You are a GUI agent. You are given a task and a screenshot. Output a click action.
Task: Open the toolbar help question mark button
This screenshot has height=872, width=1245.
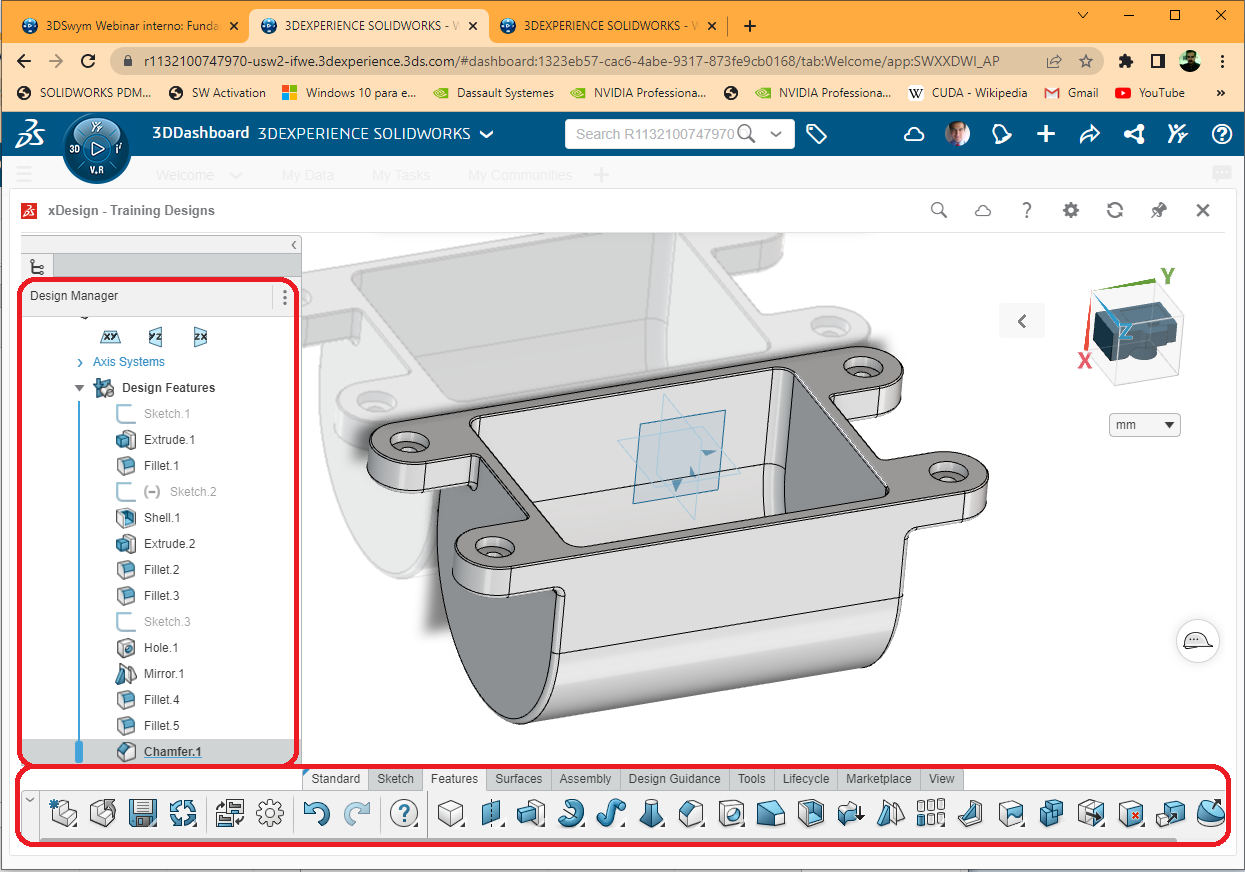pyautogui.click(x=404, y=814)
